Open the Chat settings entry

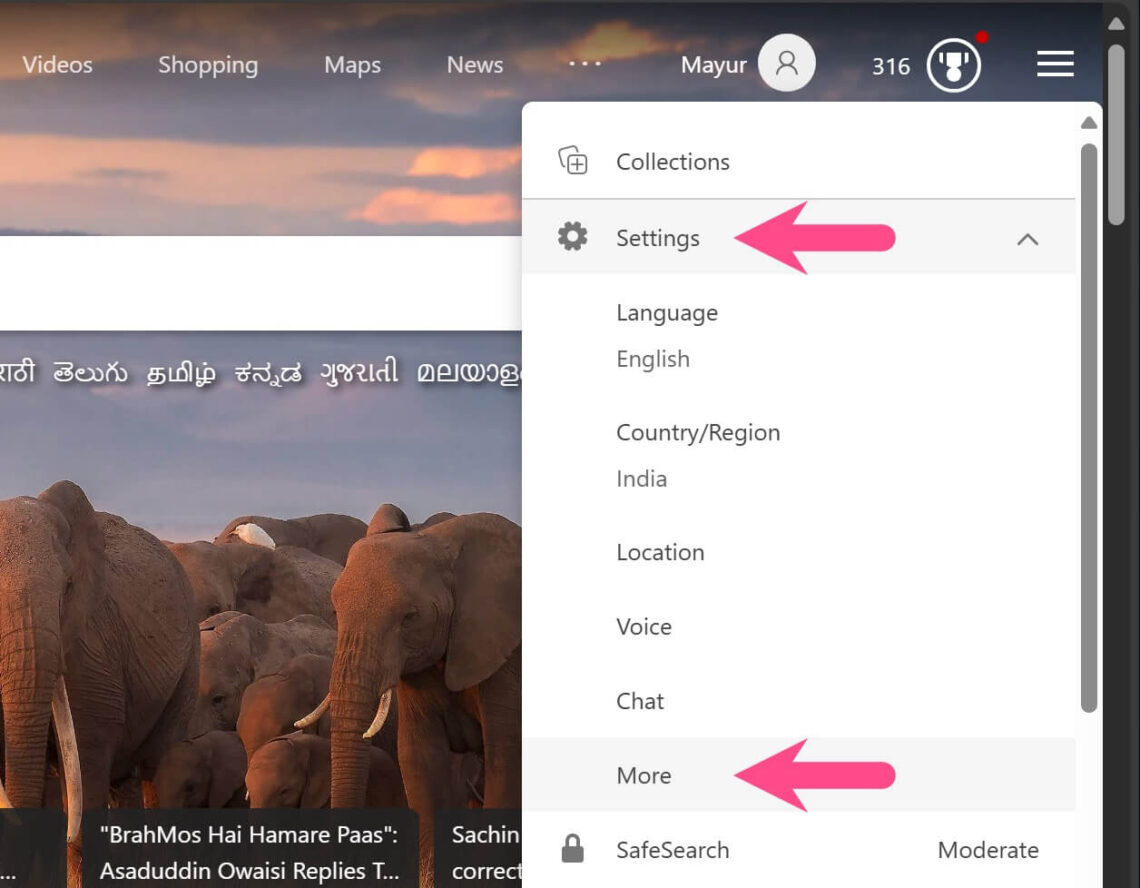[640, 700]
